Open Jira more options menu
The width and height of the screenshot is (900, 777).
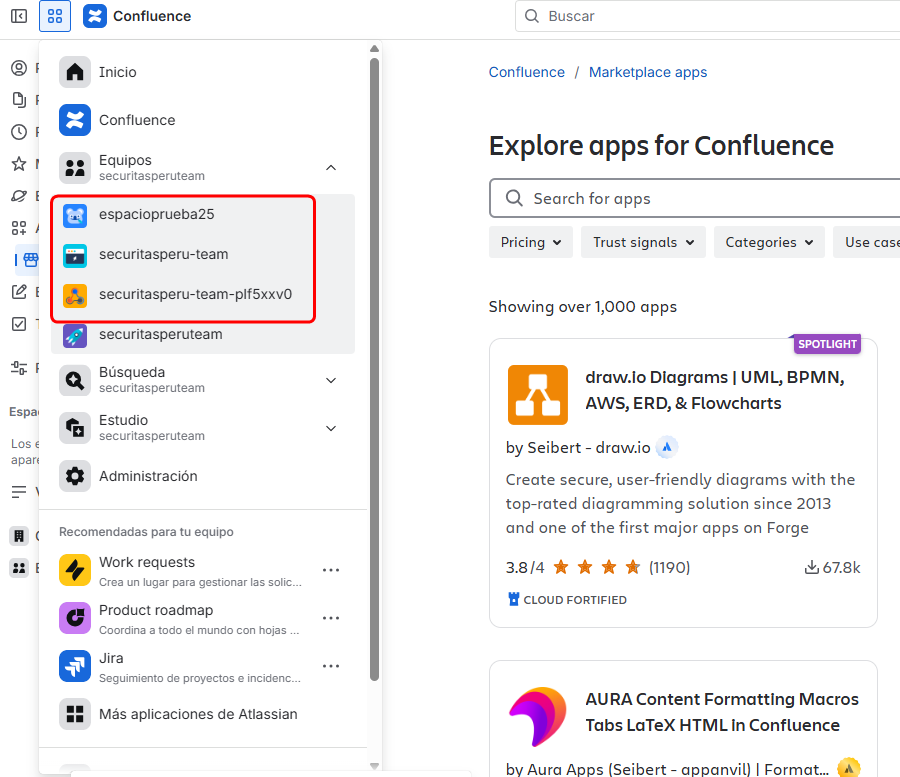click(x=331, y=666)
